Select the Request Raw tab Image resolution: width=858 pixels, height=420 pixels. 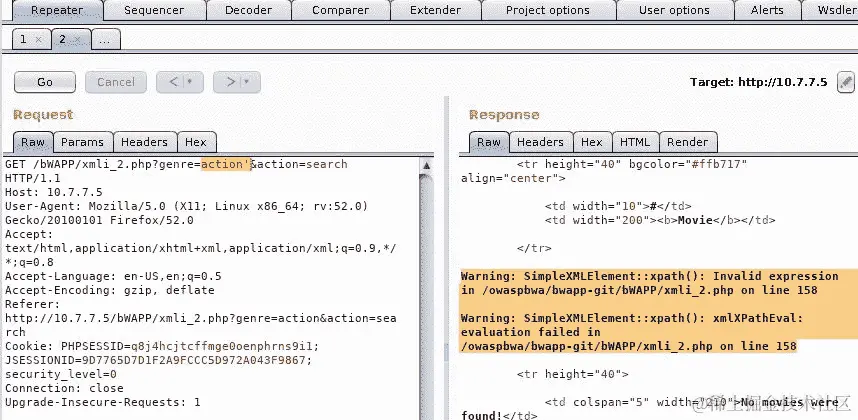33,142
